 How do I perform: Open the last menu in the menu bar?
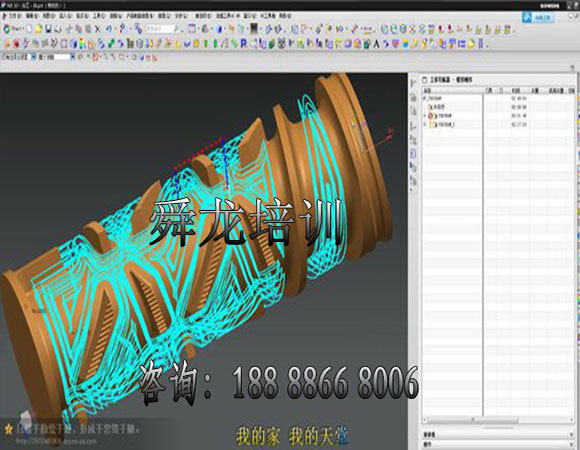coord(285,16)
